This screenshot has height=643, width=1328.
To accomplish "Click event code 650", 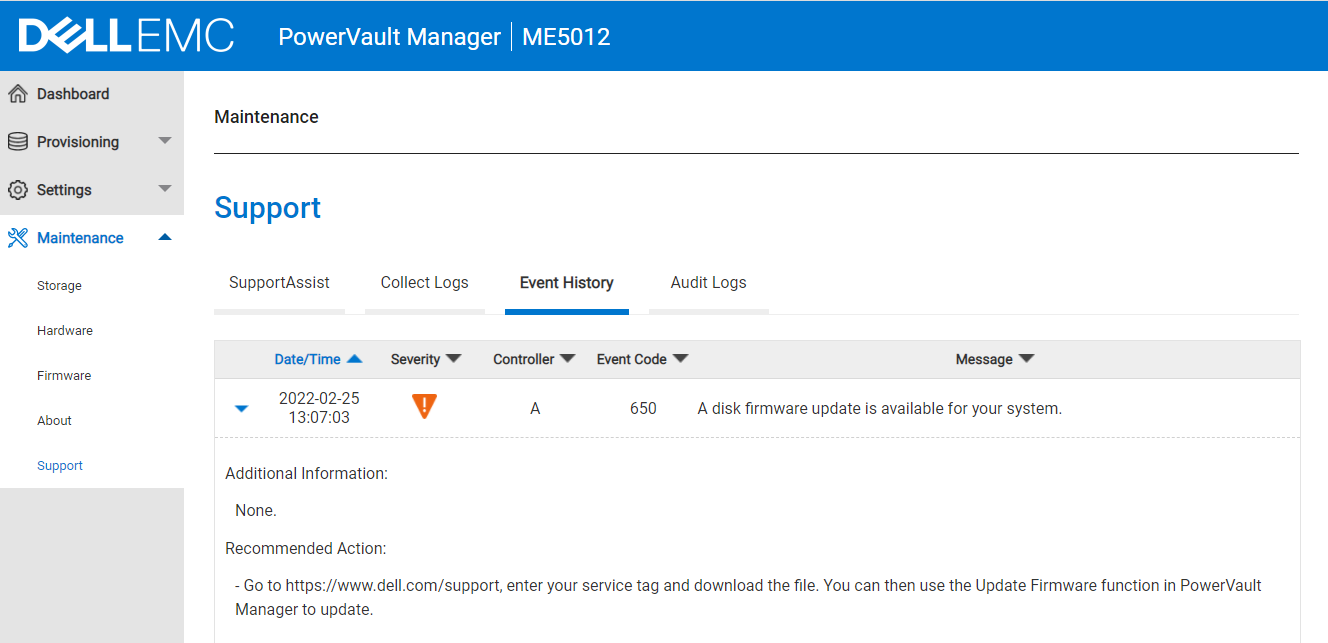I will tap(643, 408).
